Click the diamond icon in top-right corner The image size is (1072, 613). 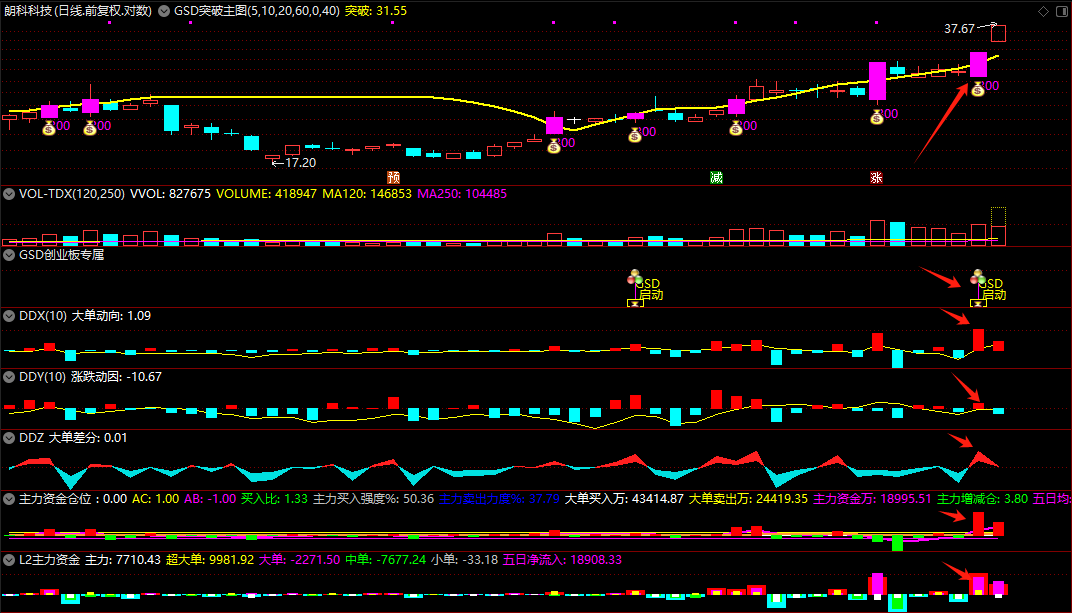pyautogui.click(x=1043, y=11)
